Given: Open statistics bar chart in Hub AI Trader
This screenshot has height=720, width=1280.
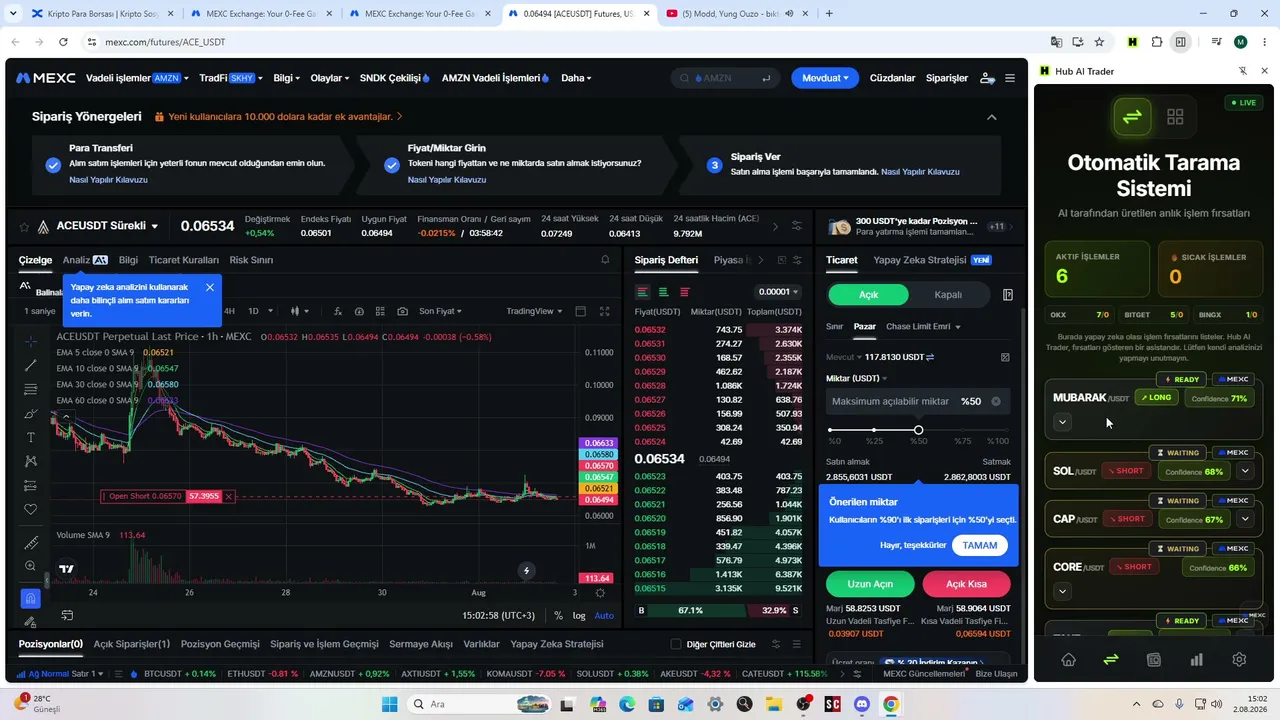Looking at the screenshot, I should point(1196,660).
